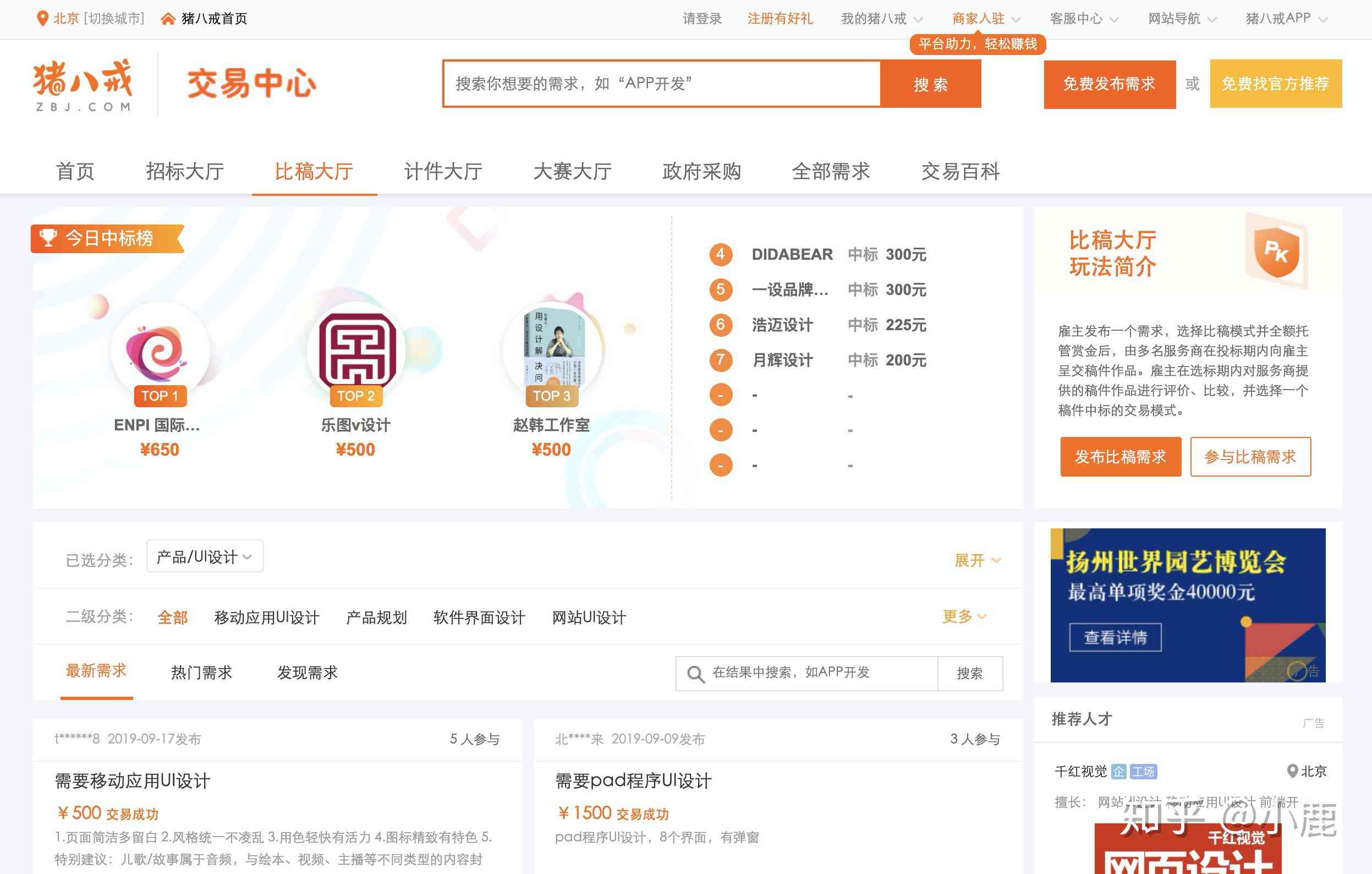Image resolution: width=1372 pixels, height=874 pixels.
Task: Filter by 移动应用UI设计 subcategory
Action: (267, 618)
